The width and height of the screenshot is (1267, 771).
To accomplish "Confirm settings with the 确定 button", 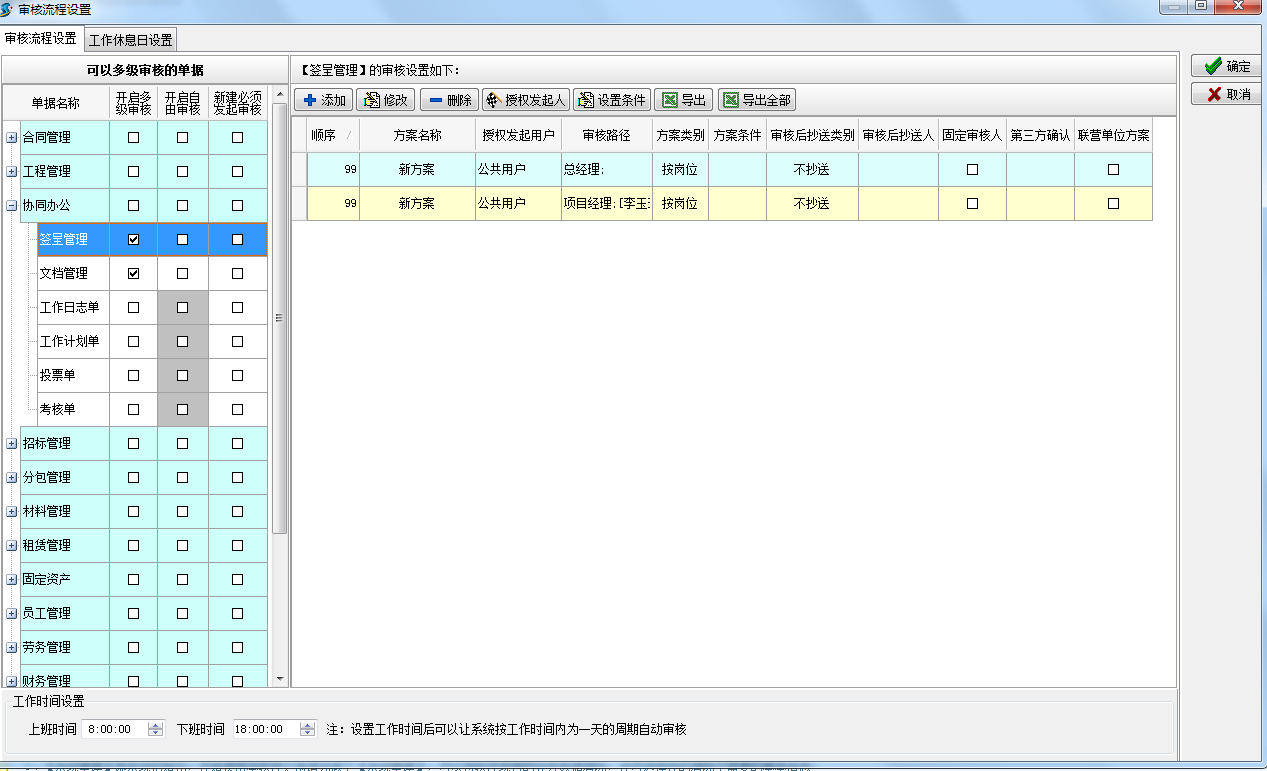I will click(x=1227, y=66).
